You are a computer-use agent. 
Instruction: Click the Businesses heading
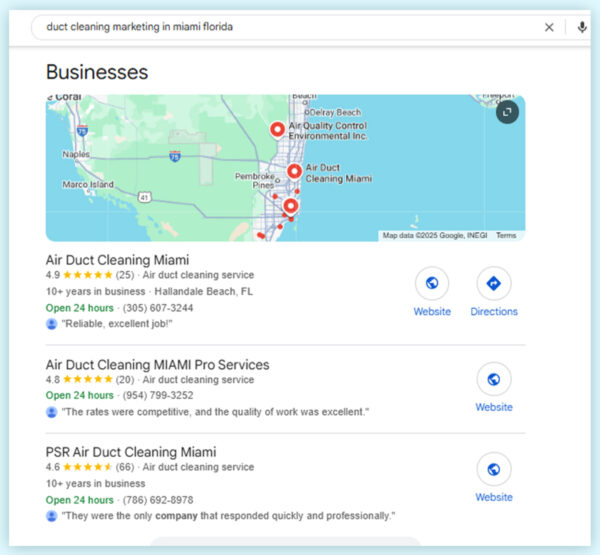pyautogui.click(x=97, y=72)
